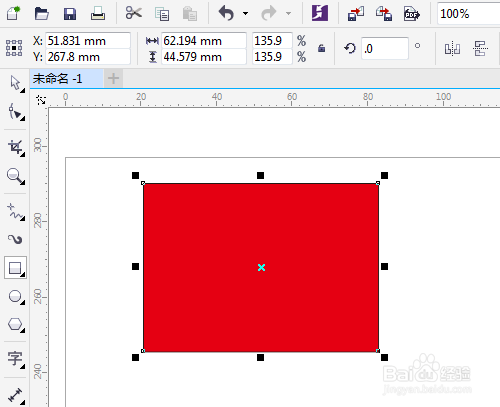Viewport: 500px width, 407px height.
Task: Click the purple search content icon
Action: (x=320, y=13)
